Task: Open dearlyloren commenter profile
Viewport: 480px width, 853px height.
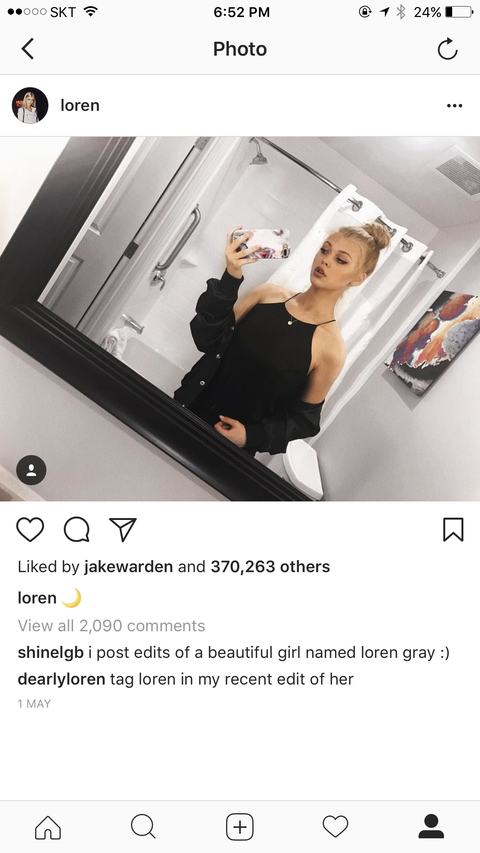Action: point(61,679)
